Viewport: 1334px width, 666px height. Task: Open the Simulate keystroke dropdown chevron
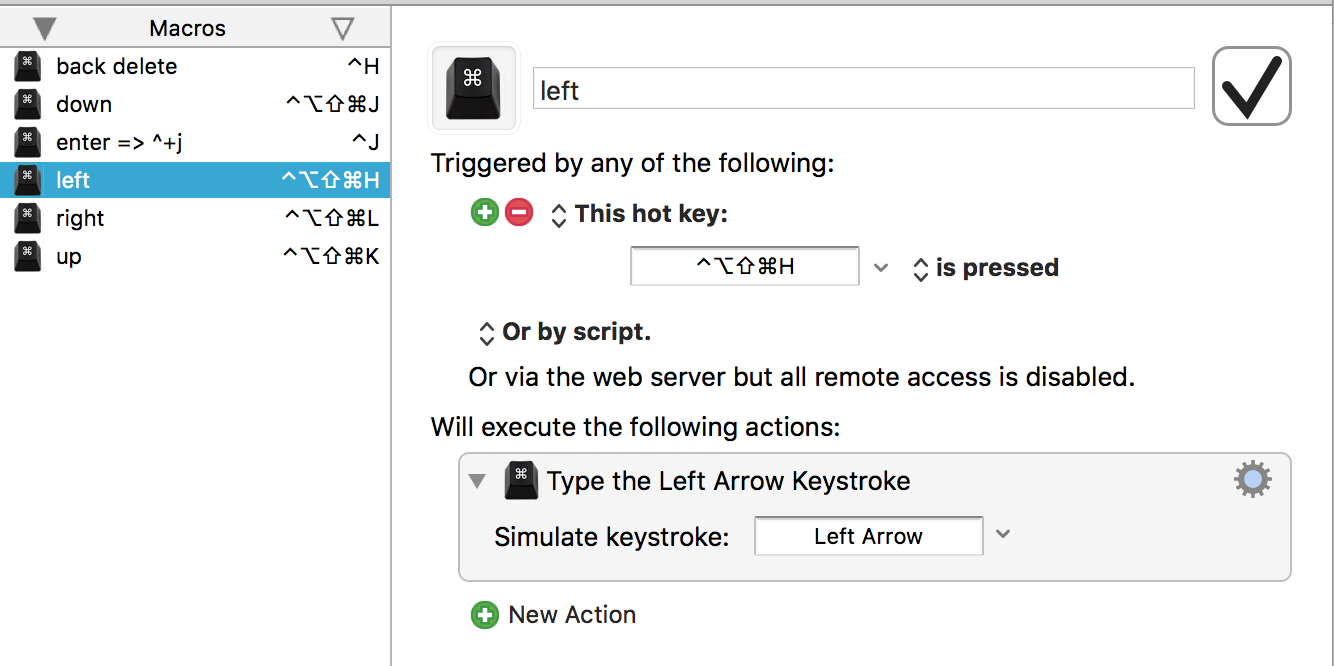[x=1003, y=535]
